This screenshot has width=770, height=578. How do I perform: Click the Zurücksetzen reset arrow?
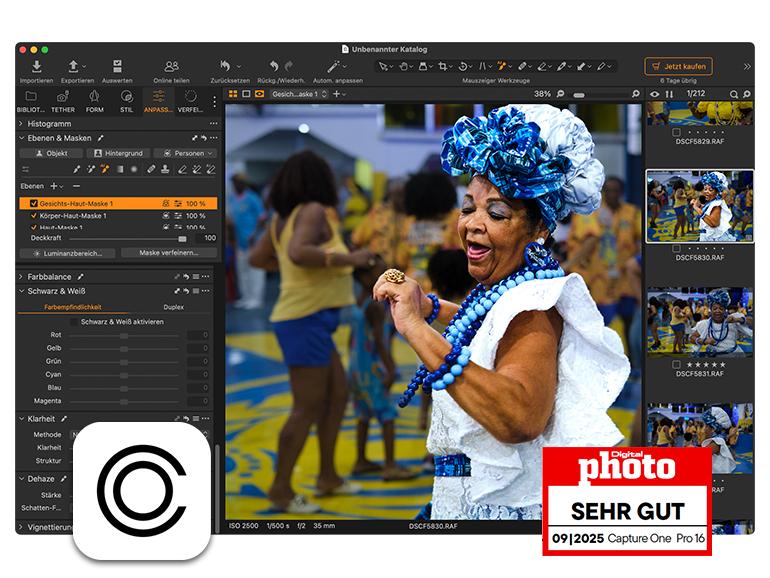coord(225,66)
